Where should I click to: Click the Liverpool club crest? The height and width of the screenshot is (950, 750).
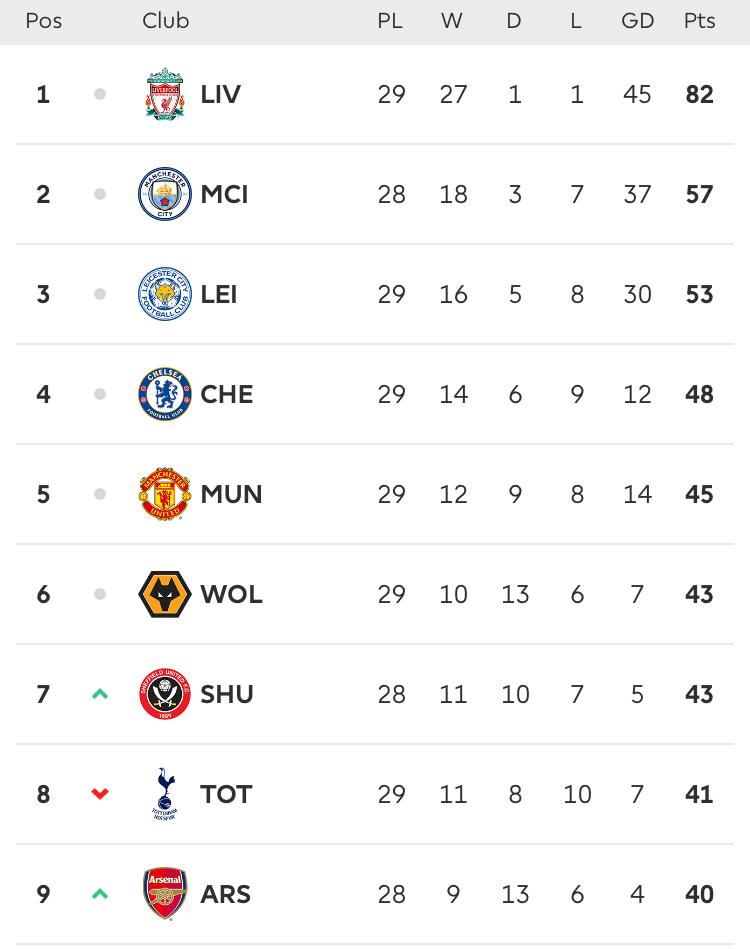(165, 94)
